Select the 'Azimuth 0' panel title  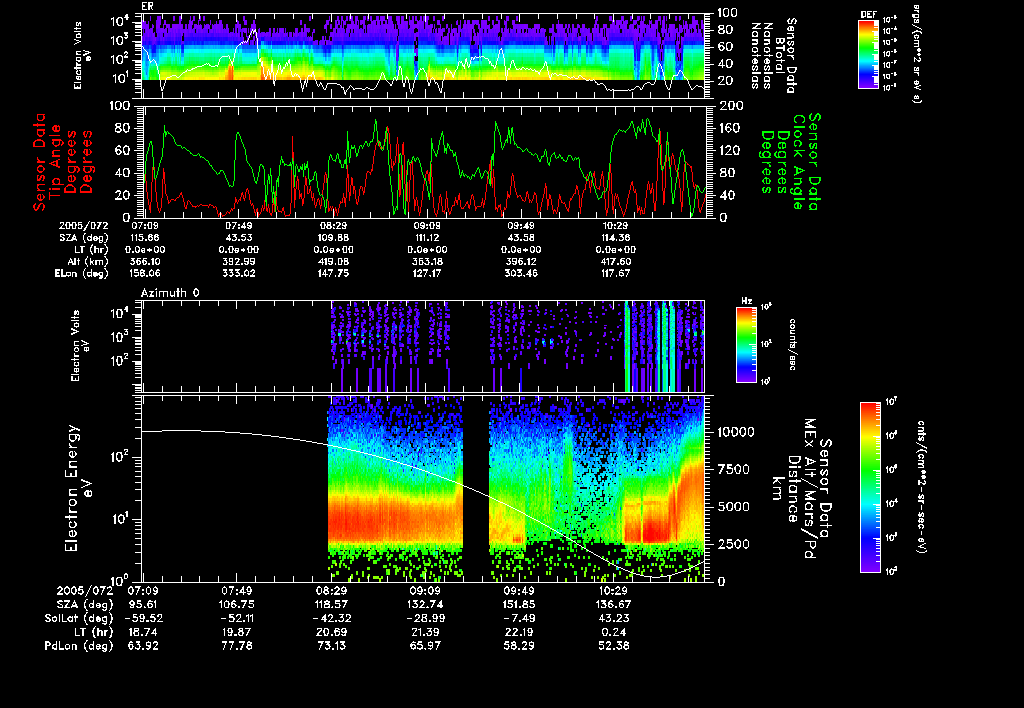tap(170, 293)
